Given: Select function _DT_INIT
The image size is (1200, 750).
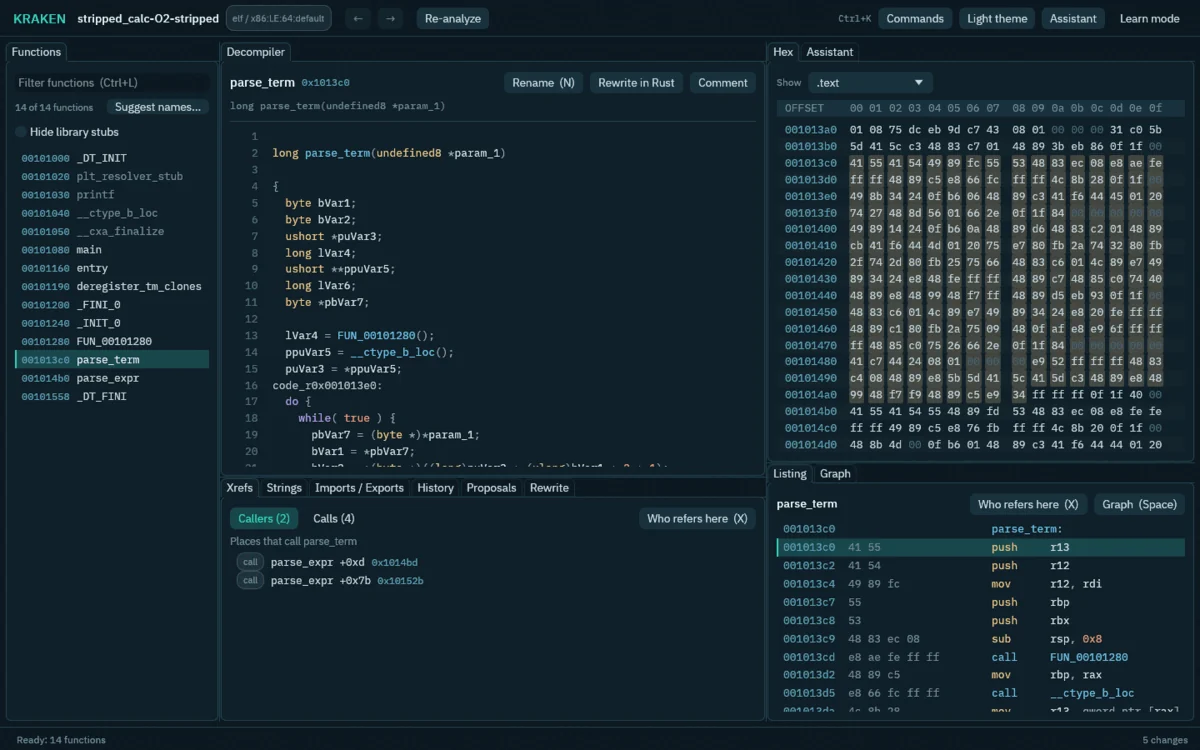Looking at the screenshot, I should pyautogui.click(x=112, y=158).
